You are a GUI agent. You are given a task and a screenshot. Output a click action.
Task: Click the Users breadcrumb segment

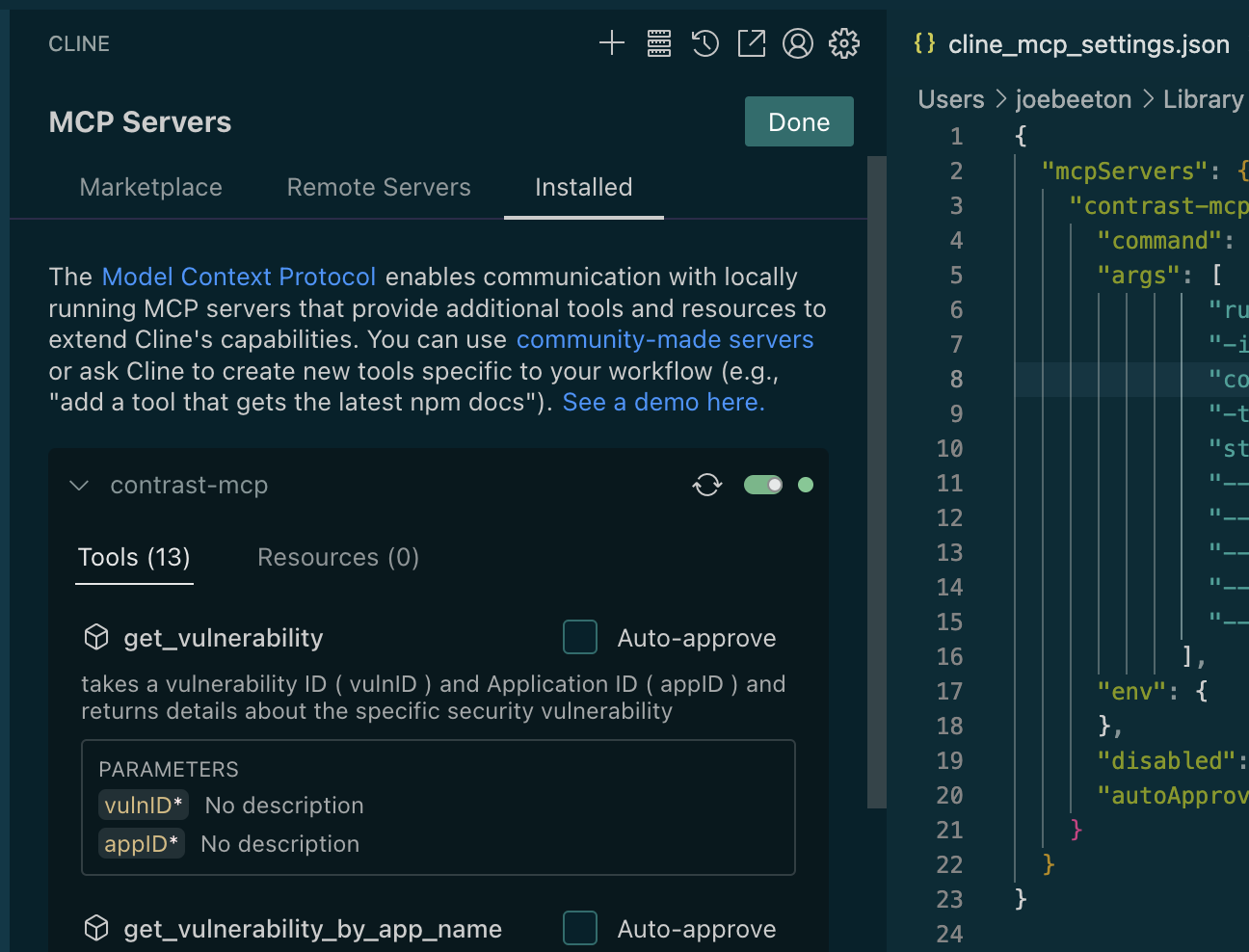(x=951, y=99)
